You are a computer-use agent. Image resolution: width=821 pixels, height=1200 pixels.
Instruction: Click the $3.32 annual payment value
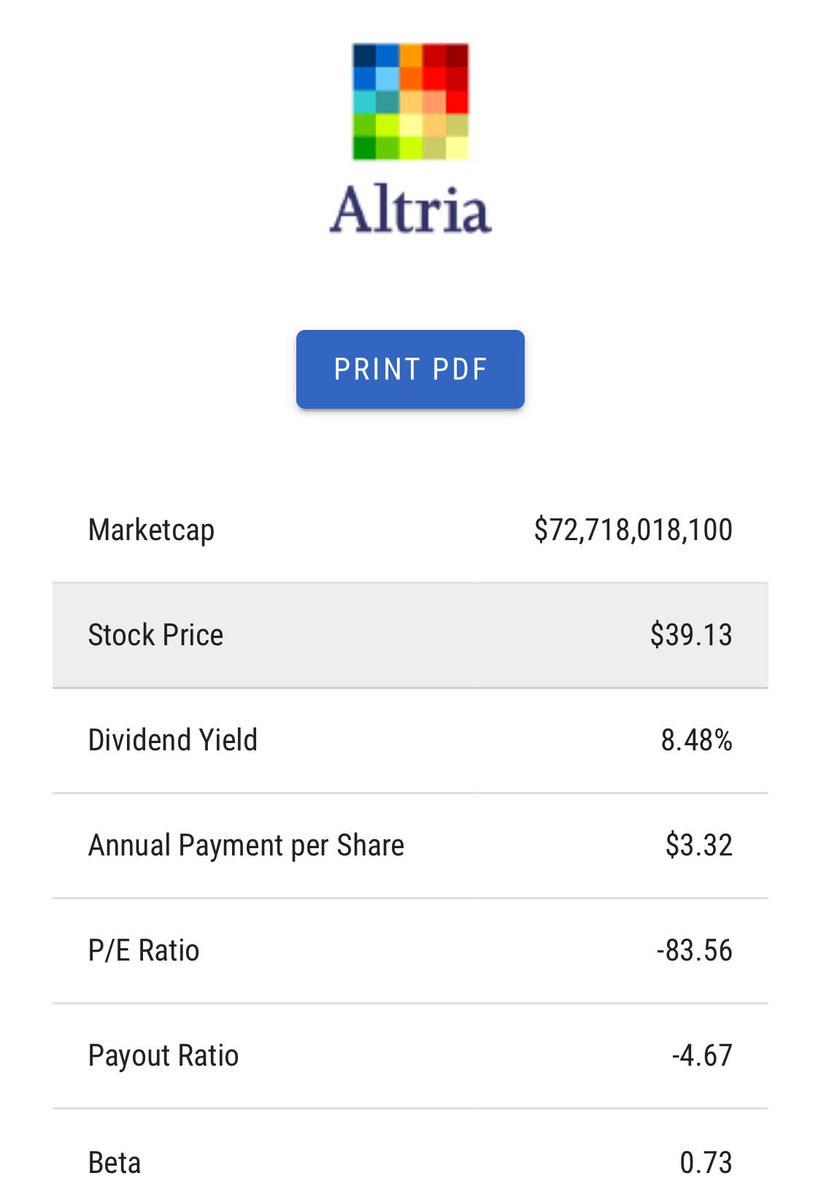699,845
